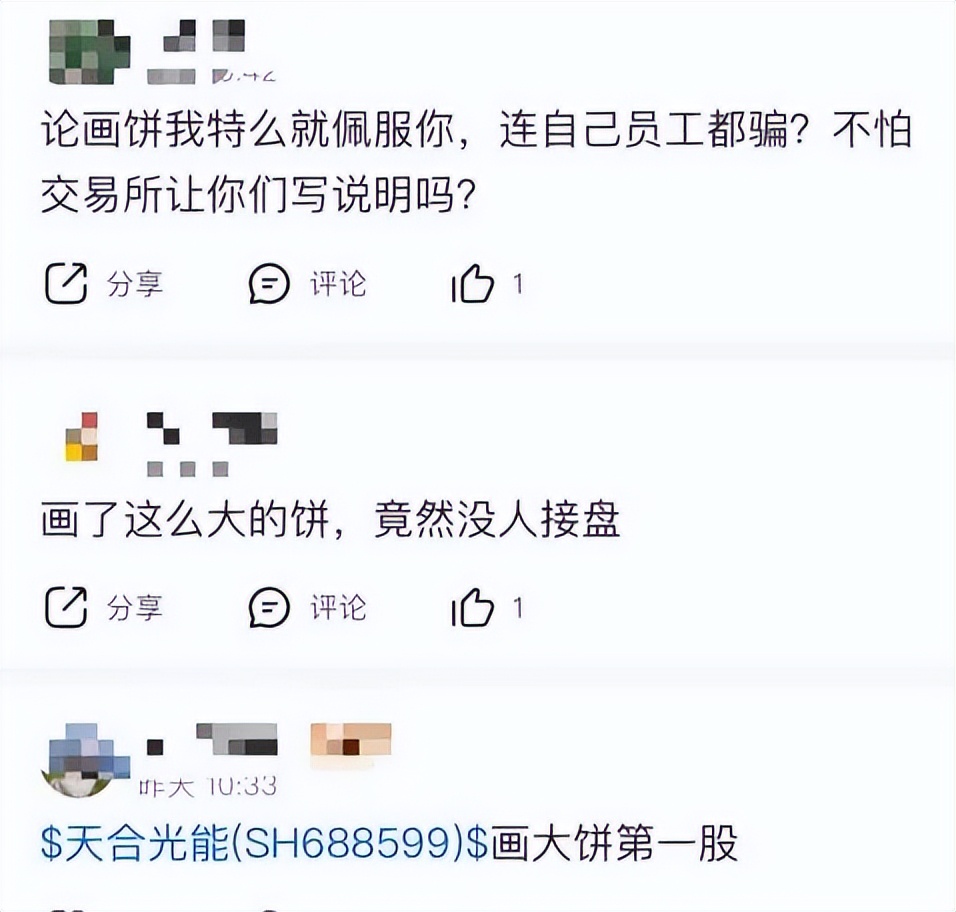Click 分享 label under first comment
This screenshot has width=956, height=912.
click(135, 284)
